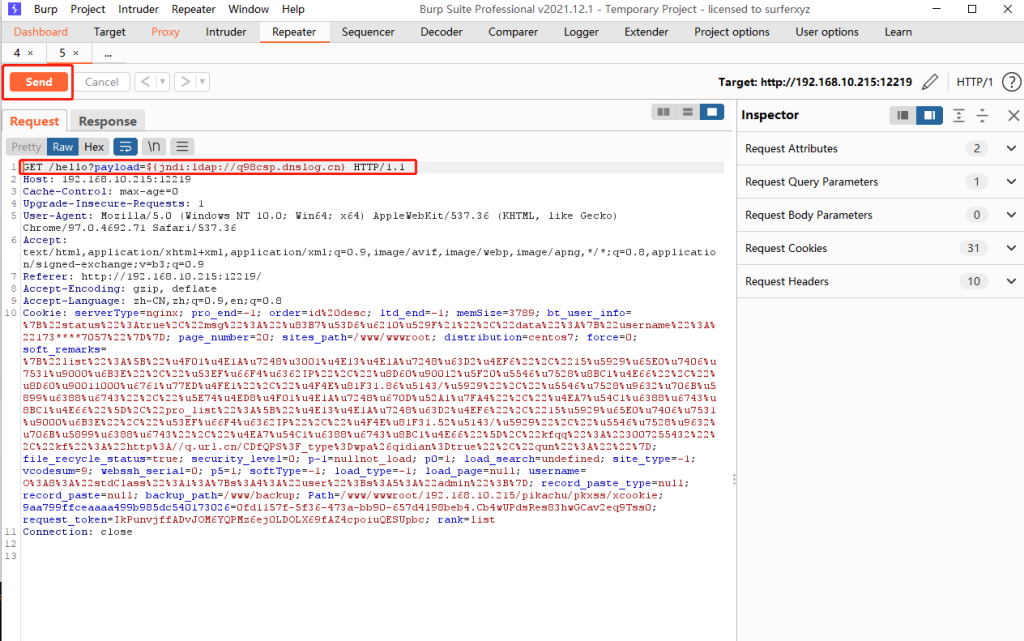Select the Request tab
This screenshot has height=641, width=1024.
(34, 121)
